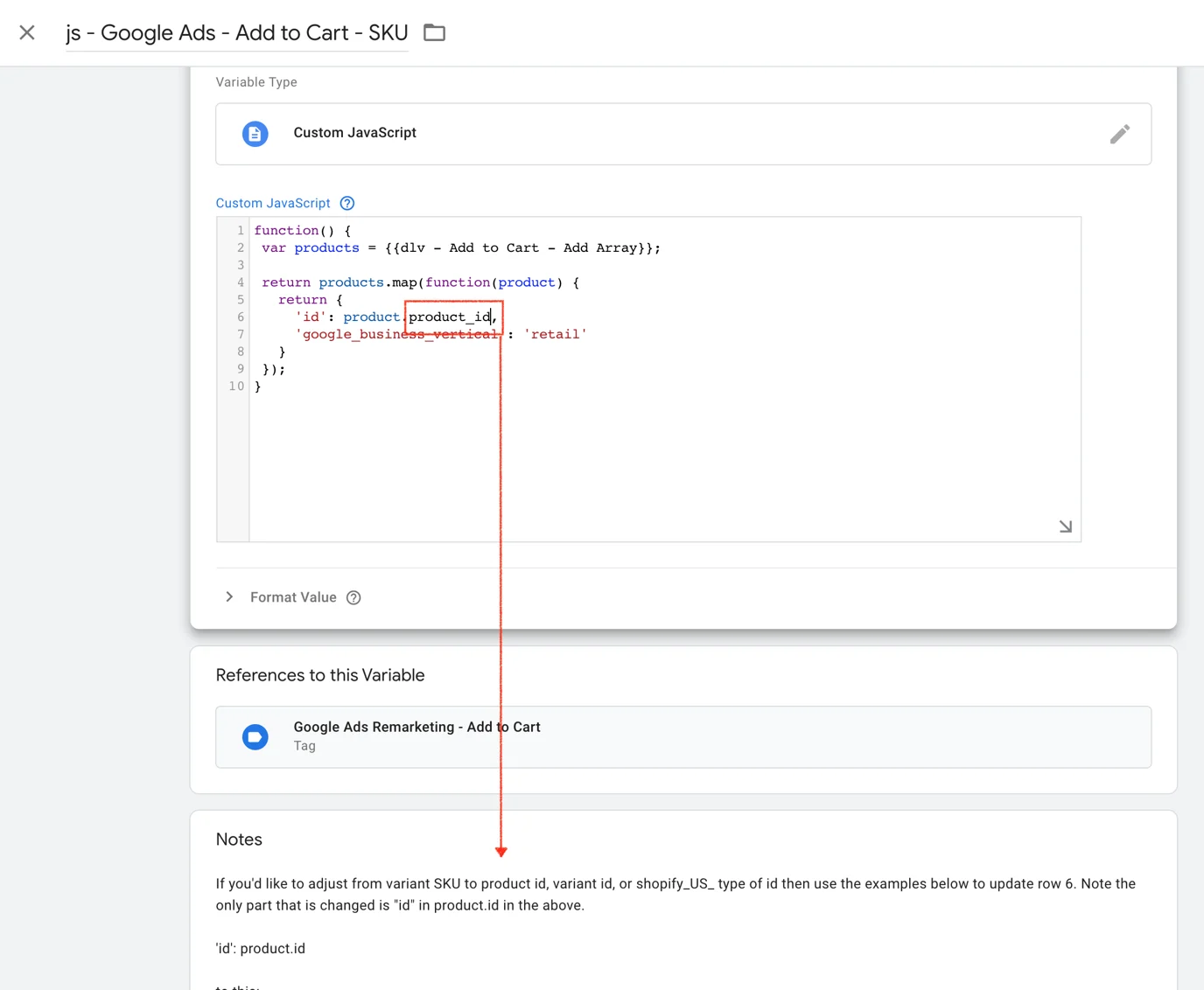This screenshot has width=1204, height=990.
Task: Click the blue tag icon in references
Action: tap(255, 737)
